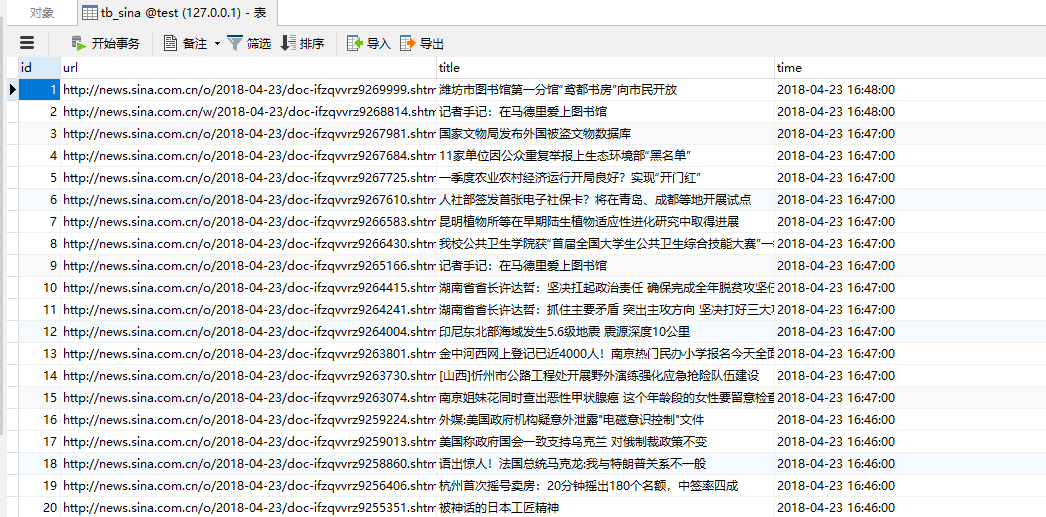Select the row 1 current-record indicator arrow

pos(12,89)
